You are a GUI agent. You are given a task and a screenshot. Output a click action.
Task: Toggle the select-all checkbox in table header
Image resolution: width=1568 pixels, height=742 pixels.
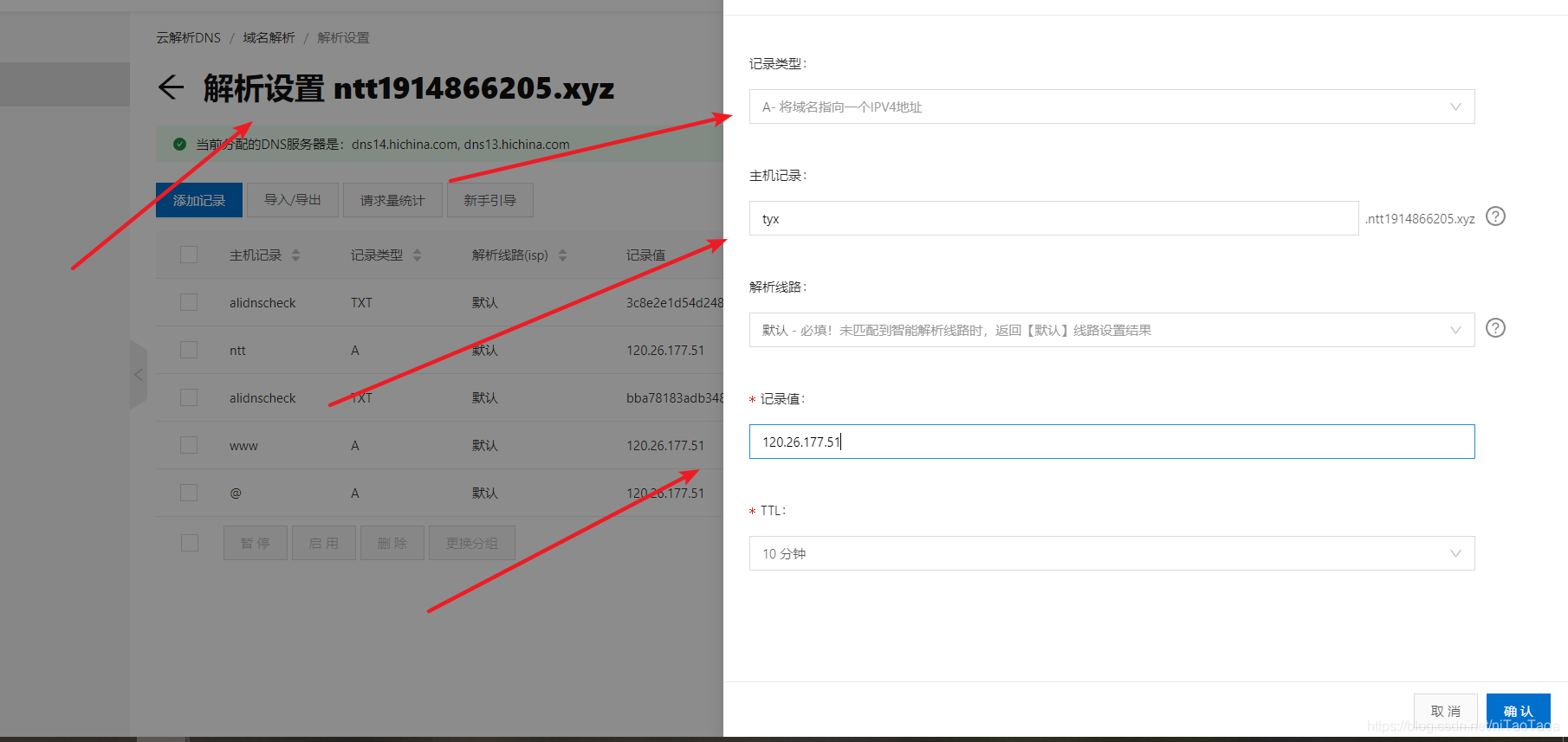click(x=189, y=255)
